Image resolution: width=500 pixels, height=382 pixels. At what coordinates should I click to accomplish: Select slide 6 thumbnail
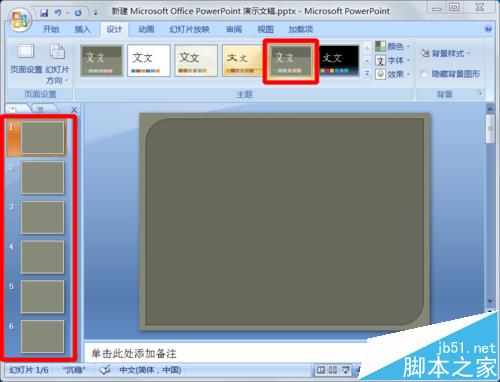point(42,336)
